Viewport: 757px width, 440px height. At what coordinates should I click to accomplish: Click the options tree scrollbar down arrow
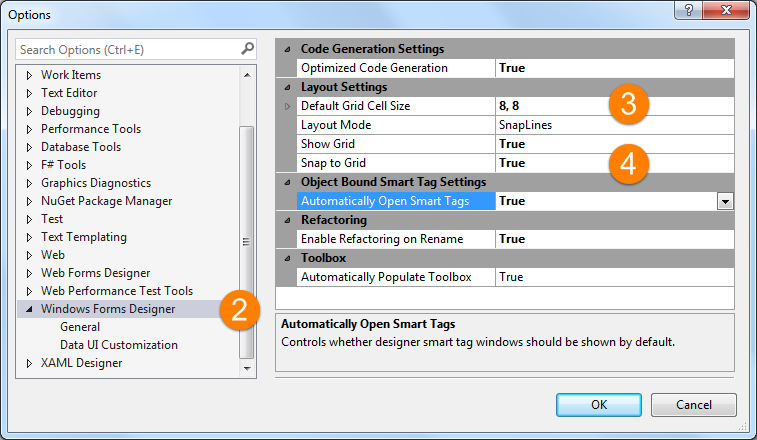[246, 369]
